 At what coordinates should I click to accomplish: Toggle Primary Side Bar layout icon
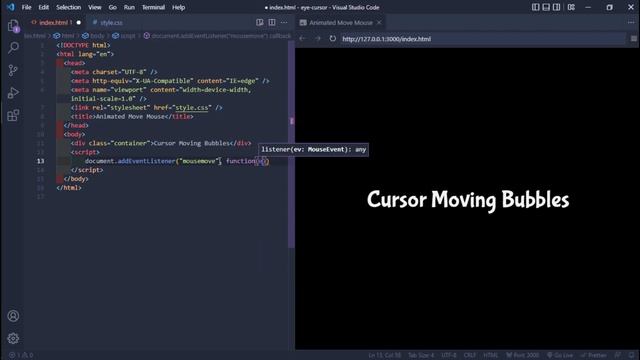pos(536,7)
